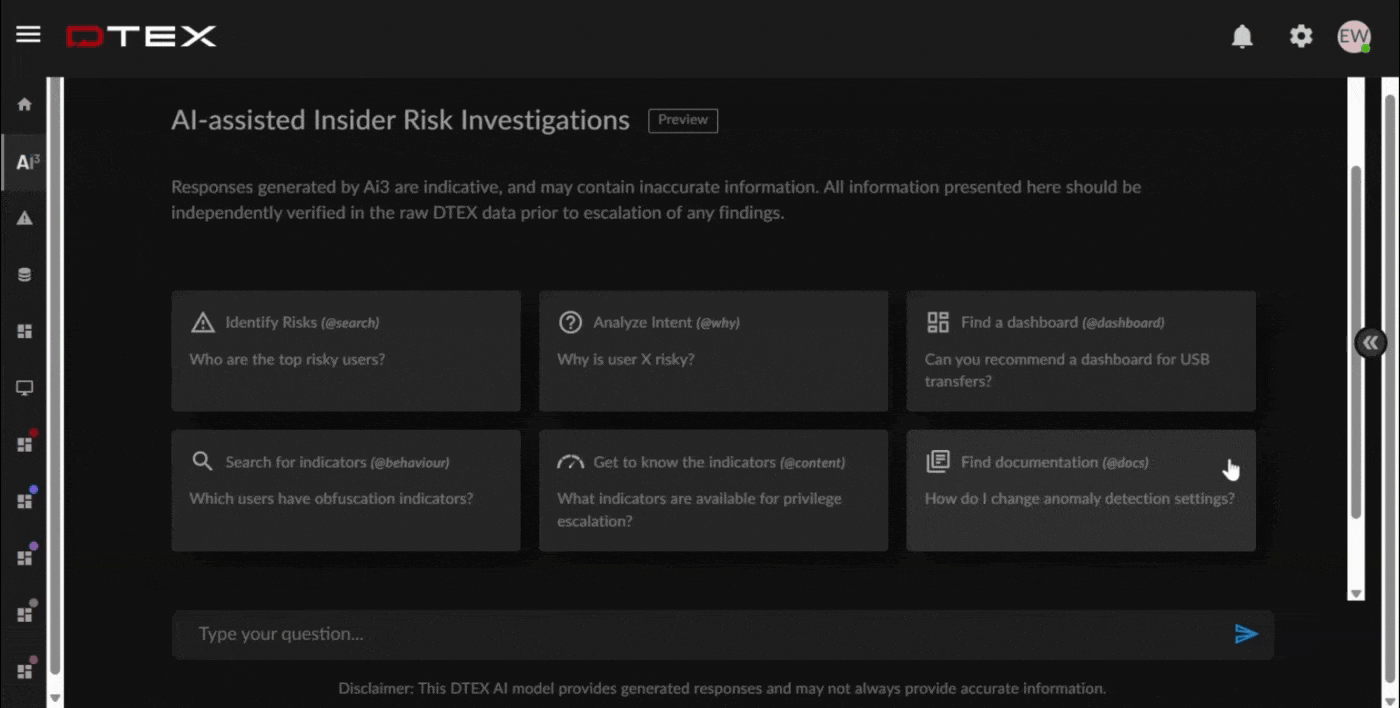Open the monitor/screens icon in the sidebar
The image size is (1400, 708).
click(x=22, y=387)
